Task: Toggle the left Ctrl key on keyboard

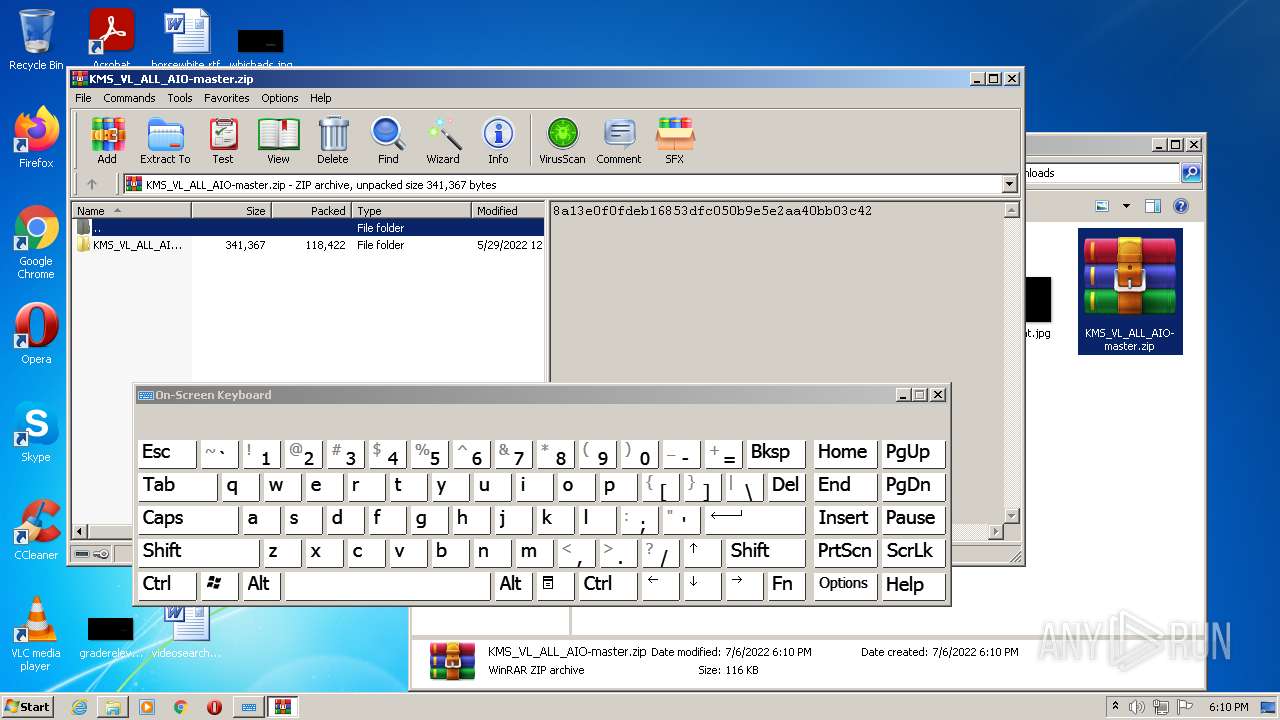Action: tap(167, 585)
